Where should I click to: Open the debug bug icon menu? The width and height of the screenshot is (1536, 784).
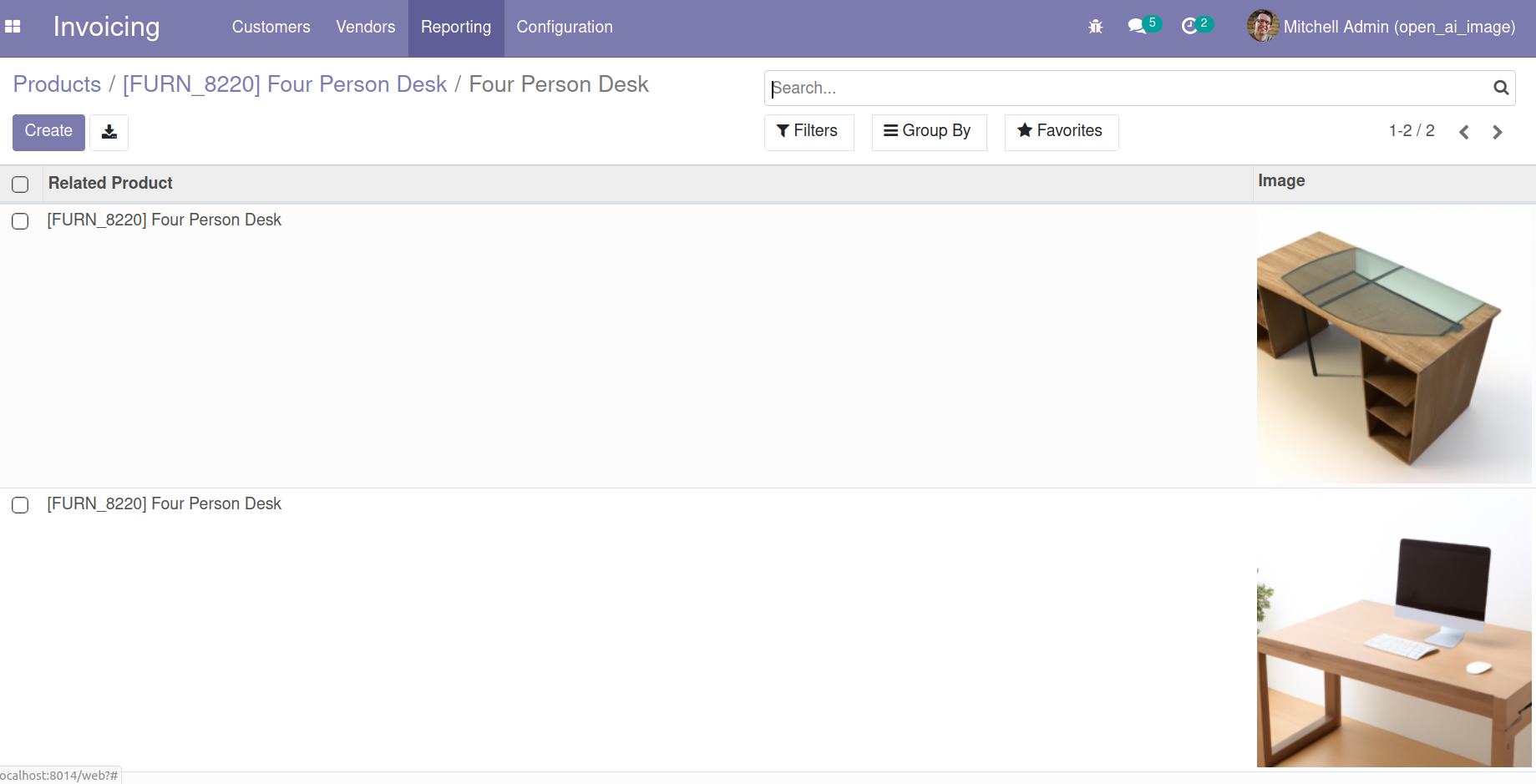click(x=1096, y=27)
